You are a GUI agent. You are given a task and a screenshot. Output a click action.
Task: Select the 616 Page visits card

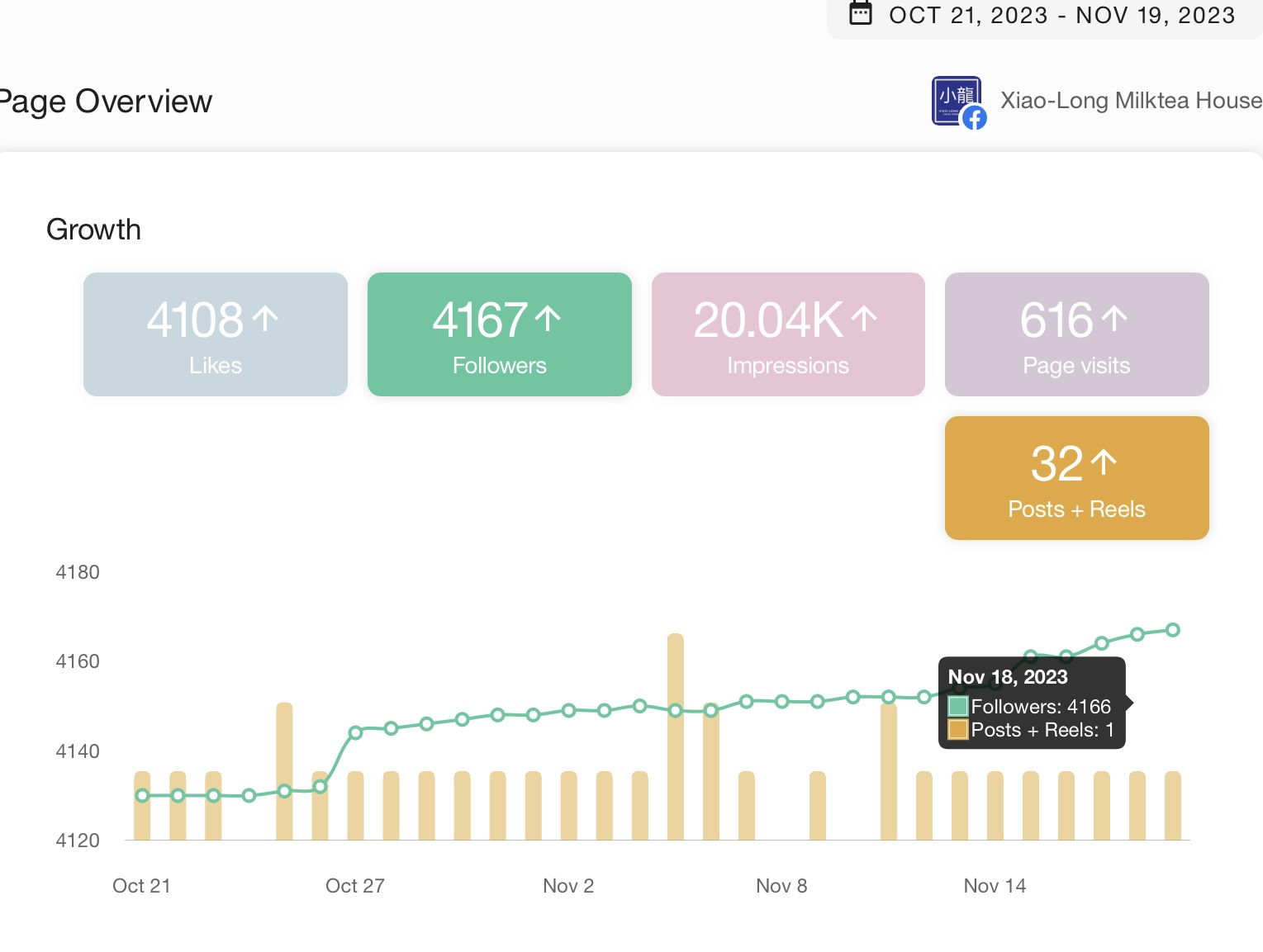coord(1076,334)
